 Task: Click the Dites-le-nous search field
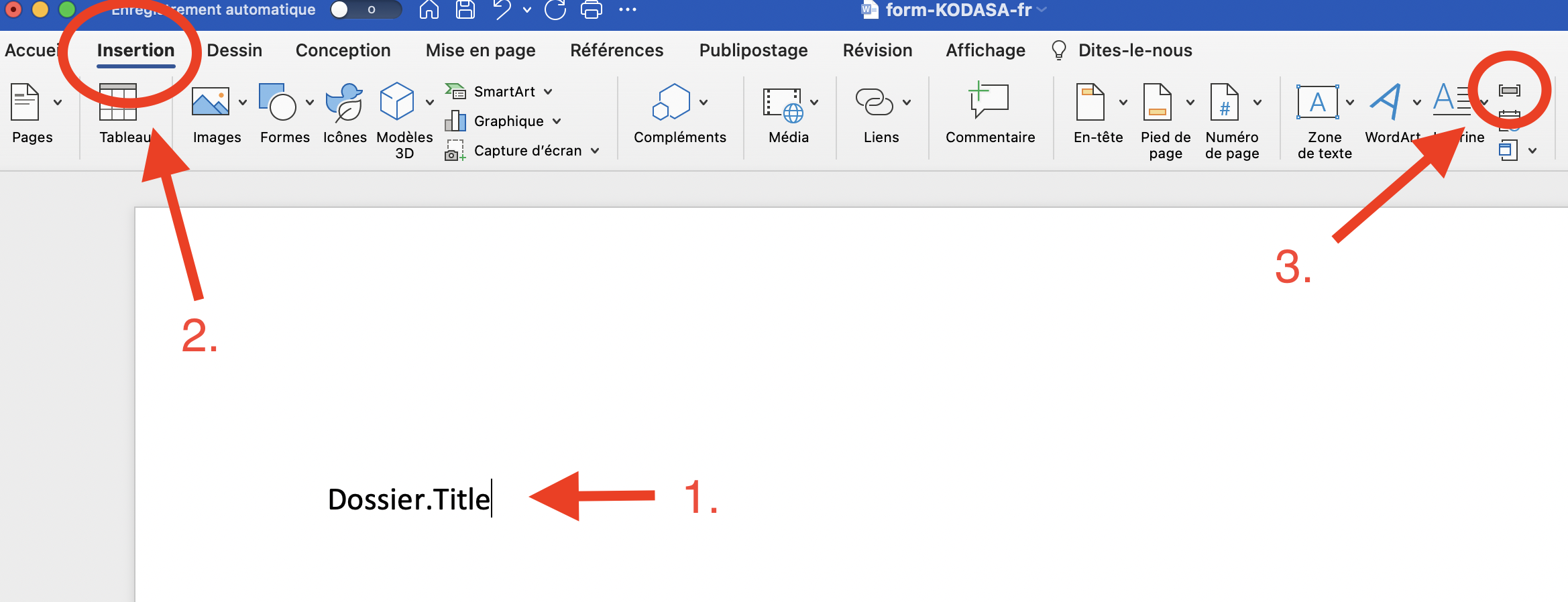point(1134,50)
